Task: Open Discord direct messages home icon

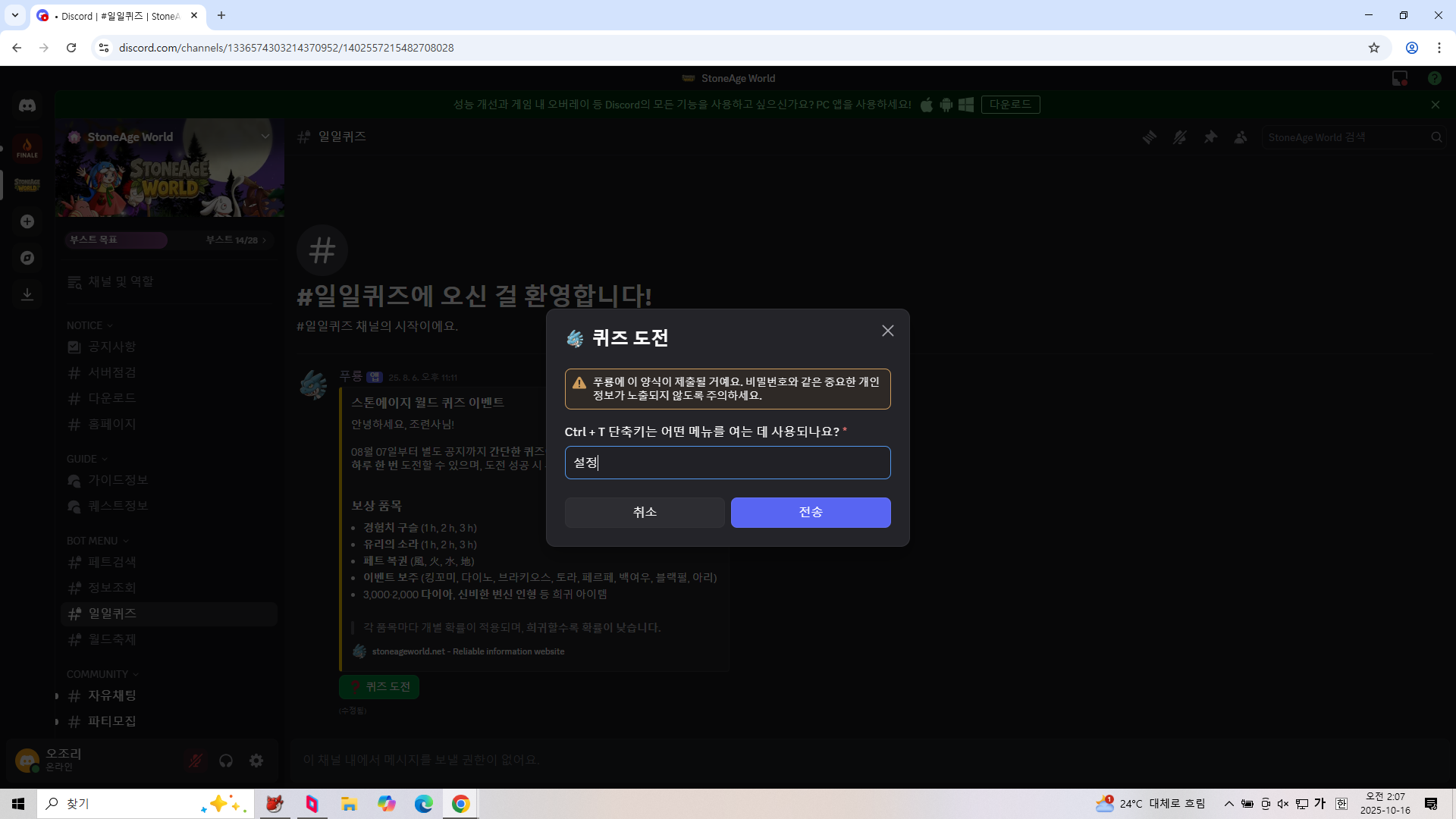Action: pos(27,106)
